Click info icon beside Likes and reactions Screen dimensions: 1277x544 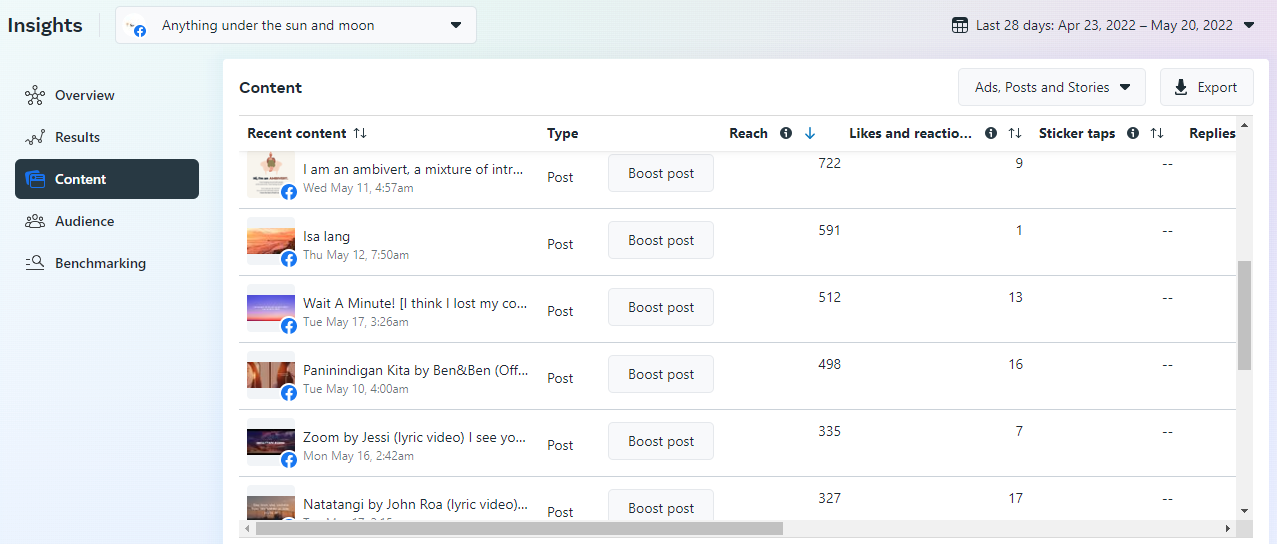[991, 134]
